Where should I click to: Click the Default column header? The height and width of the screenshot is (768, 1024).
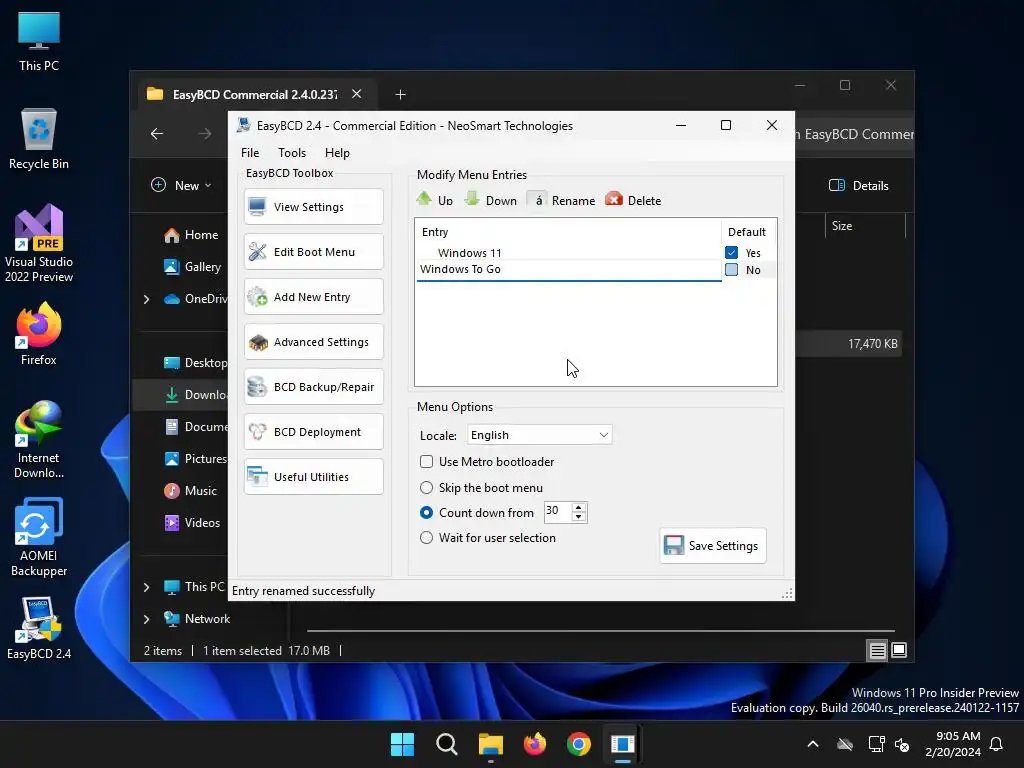pos(748,232)
